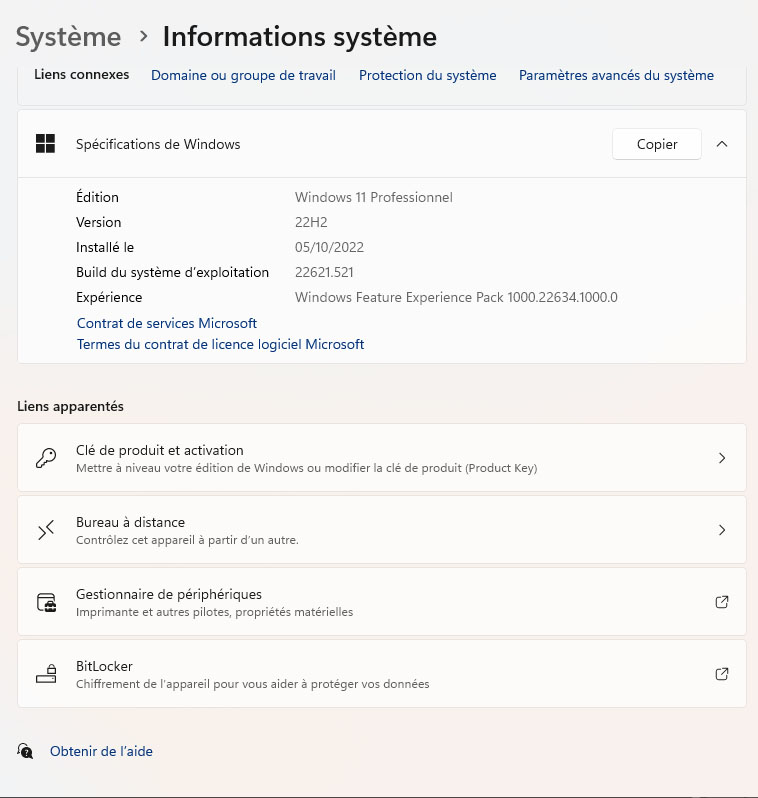Select Windows Feature Experience Pack value
Image resolution: width=758 pixels, height=798 pixels.
point(456,297)
